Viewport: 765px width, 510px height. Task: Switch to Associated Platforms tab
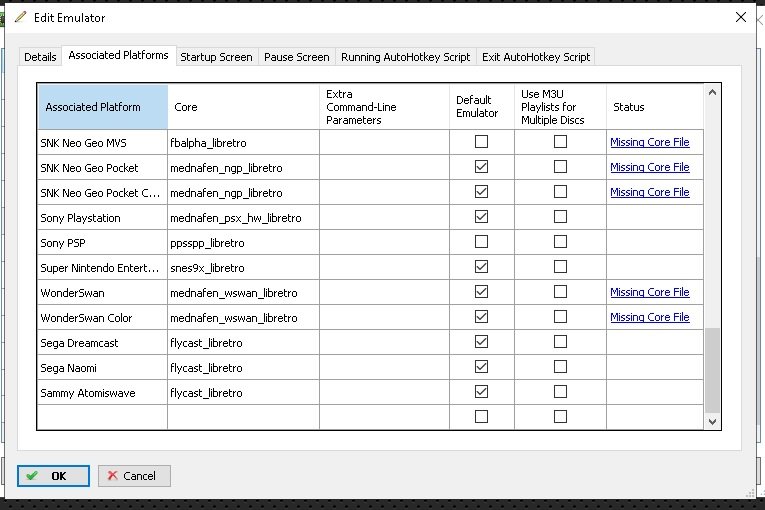(118, 55)
